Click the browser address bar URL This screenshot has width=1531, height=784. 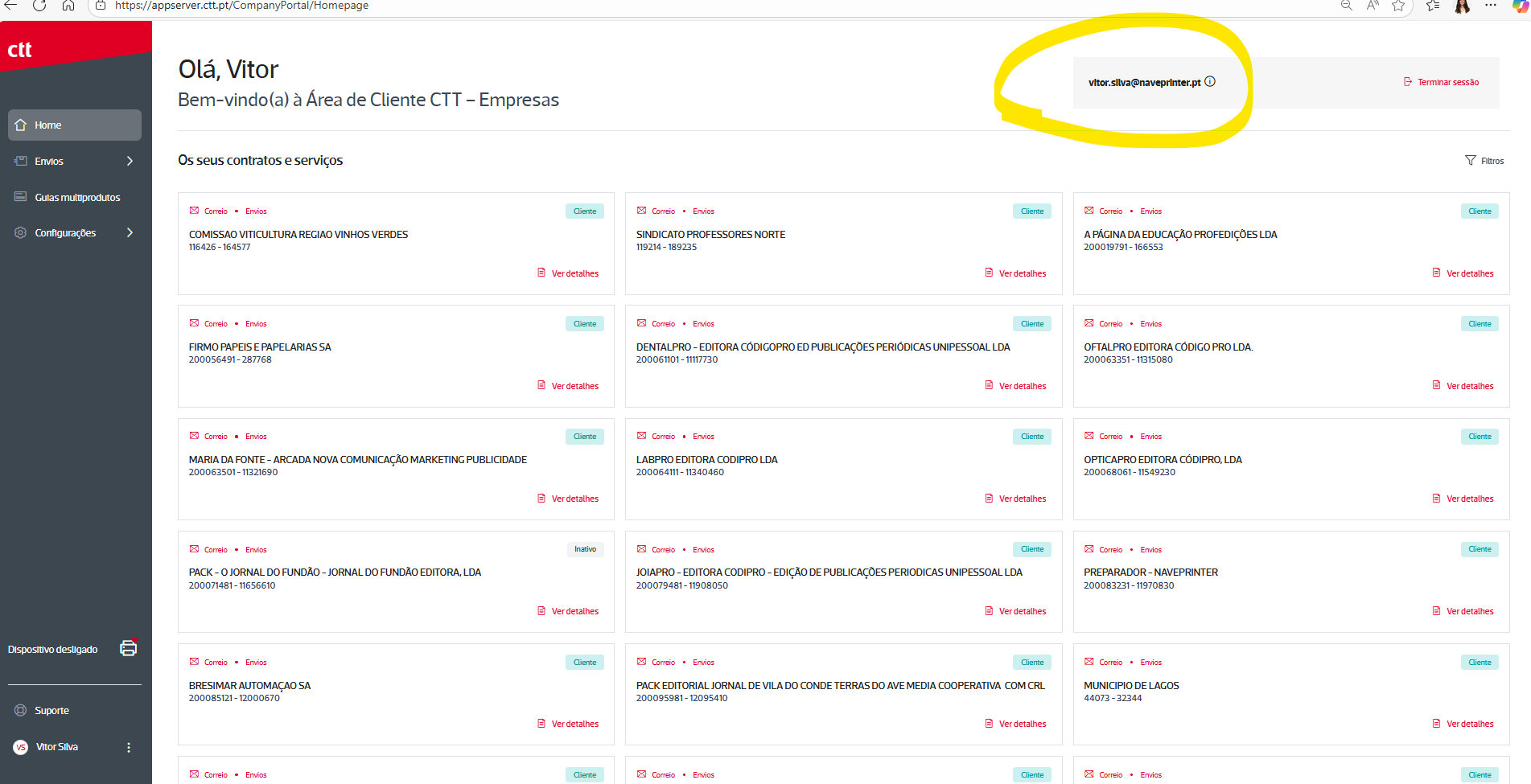click(241, 6)
